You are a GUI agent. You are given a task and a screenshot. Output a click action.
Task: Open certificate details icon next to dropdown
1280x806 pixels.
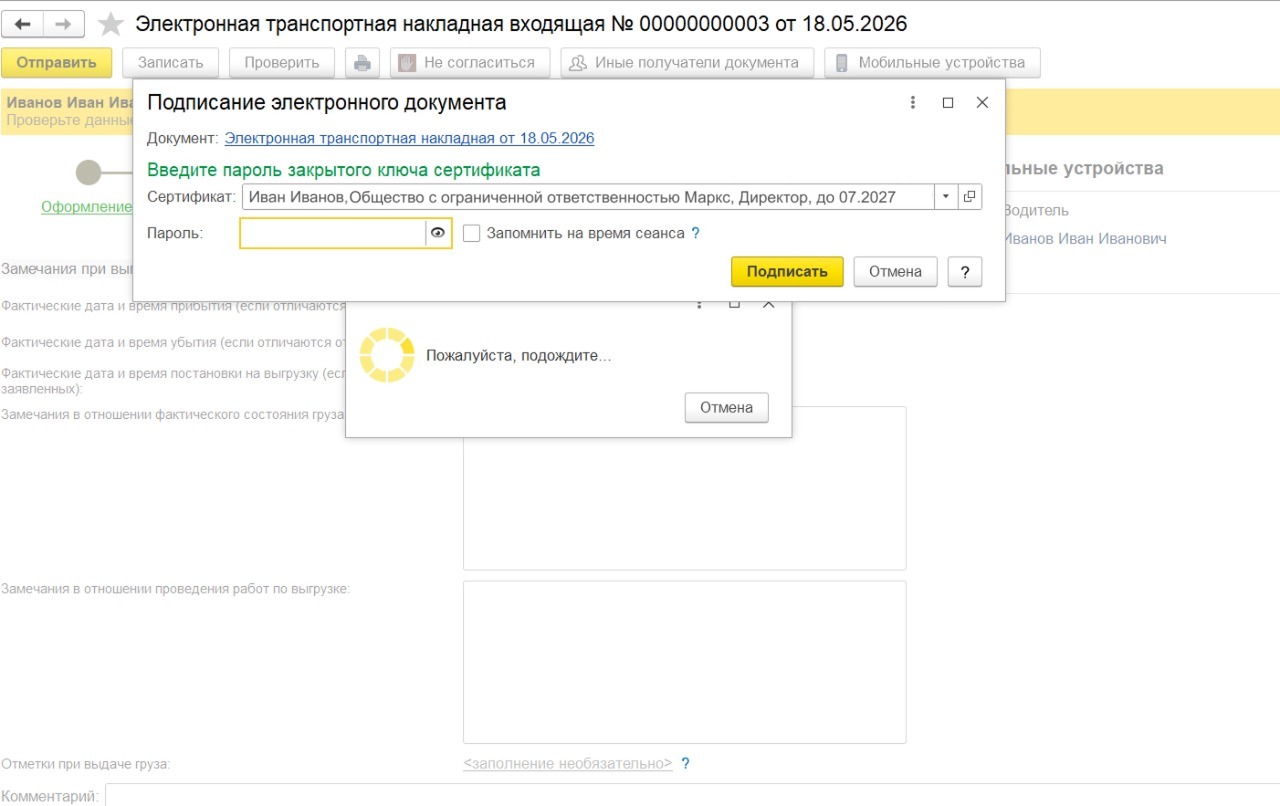click(x=969, y=197)
